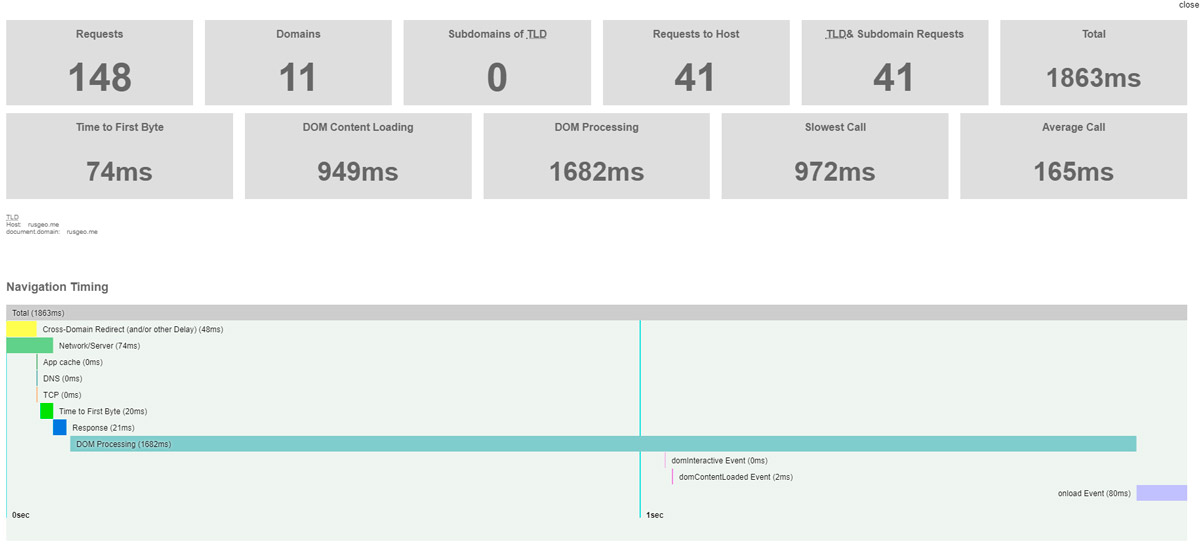Click the Response (21ms) label
This screenshot has height=547, width=1200.
point(103,428)
